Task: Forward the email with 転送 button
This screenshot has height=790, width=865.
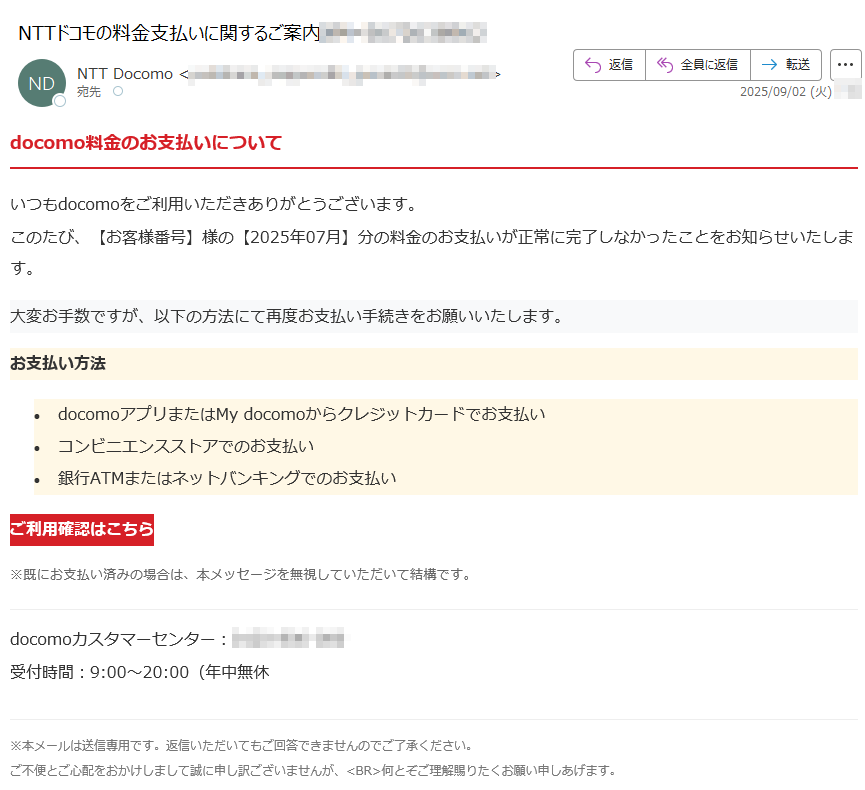Action: coord(786,65)
